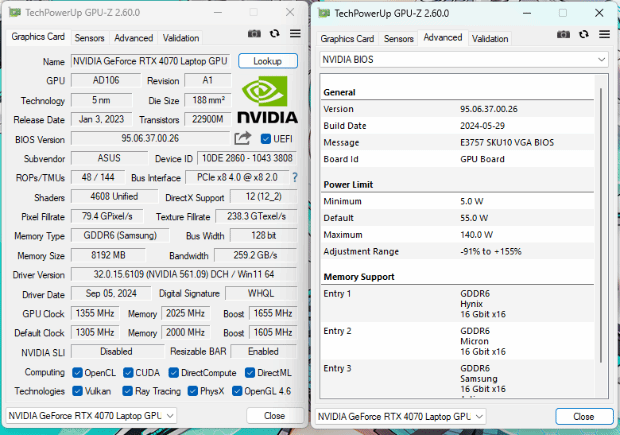This screenshot has height=435, width=620.
Task: Open hamburger menu in right GPU-Z window
Action: [604, 34]
